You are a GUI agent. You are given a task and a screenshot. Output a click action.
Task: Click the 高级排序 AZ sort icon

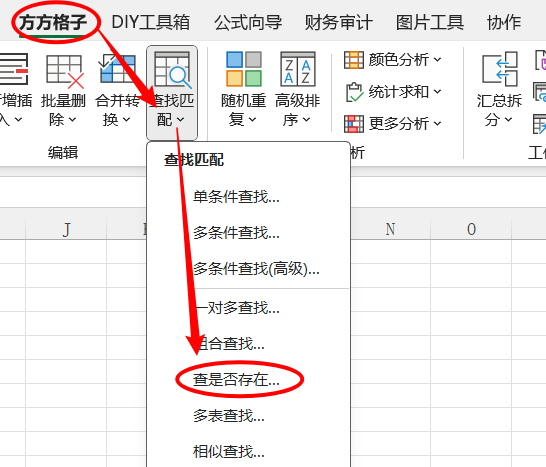(298, 69)
